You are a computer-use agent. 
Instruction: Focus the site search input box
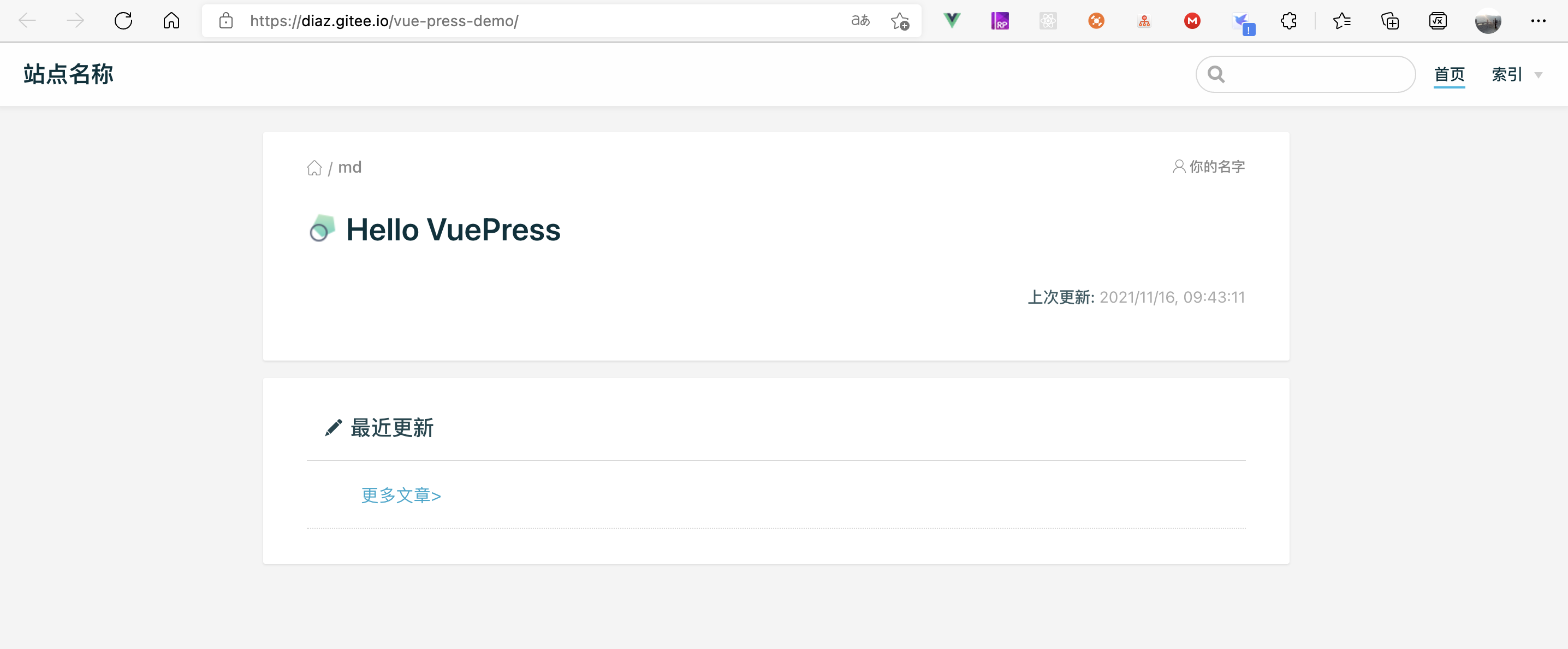tap(1305, 74)
